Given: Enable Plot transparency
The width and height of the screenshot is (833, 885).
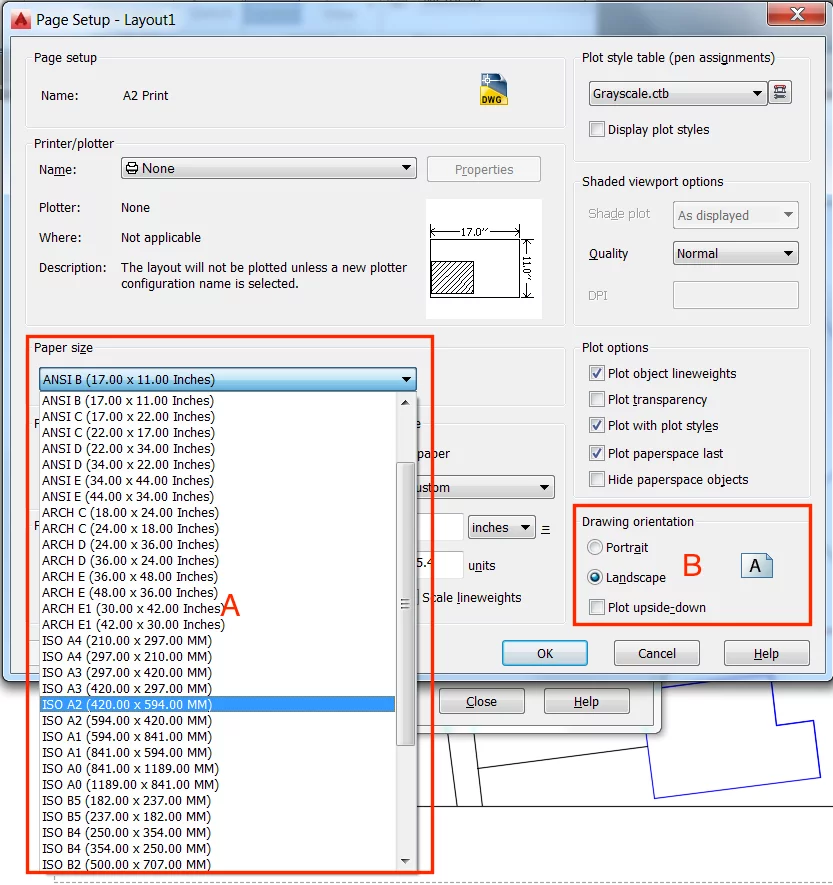Looking at the screenshot, I should (597, 399).
